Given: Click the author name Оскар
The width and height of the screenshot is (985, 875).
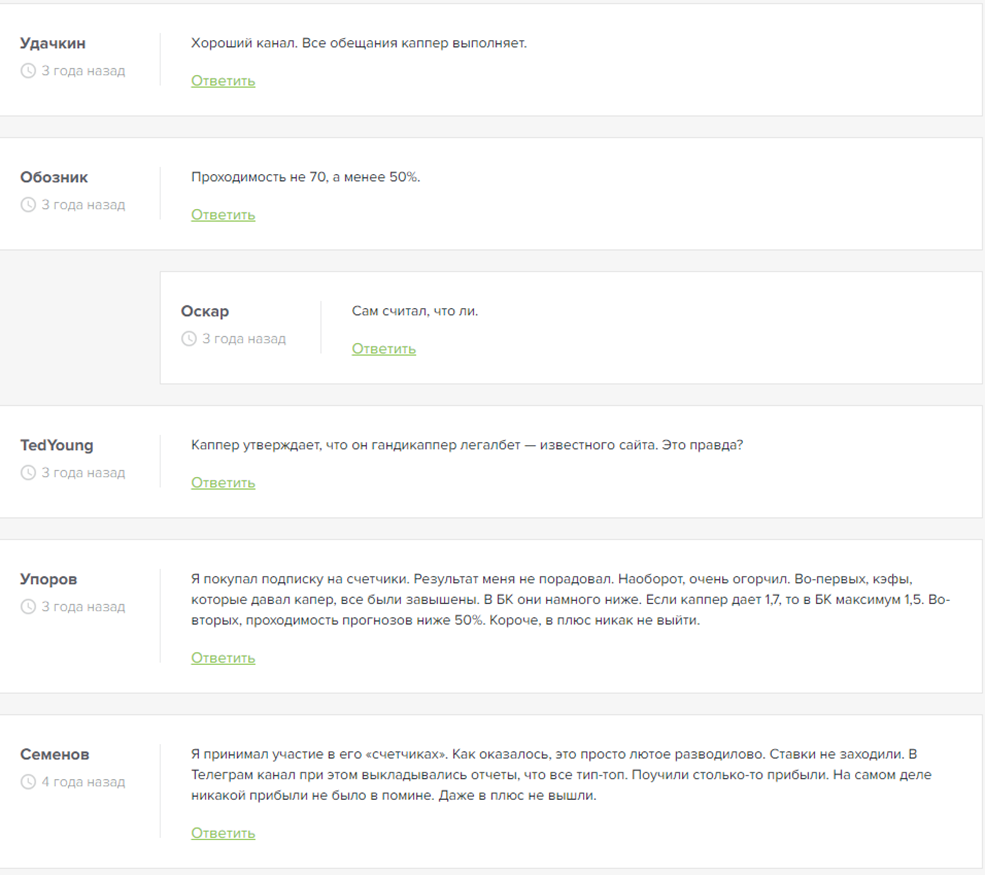Looking at the screenshot, I should pos(205,311).
